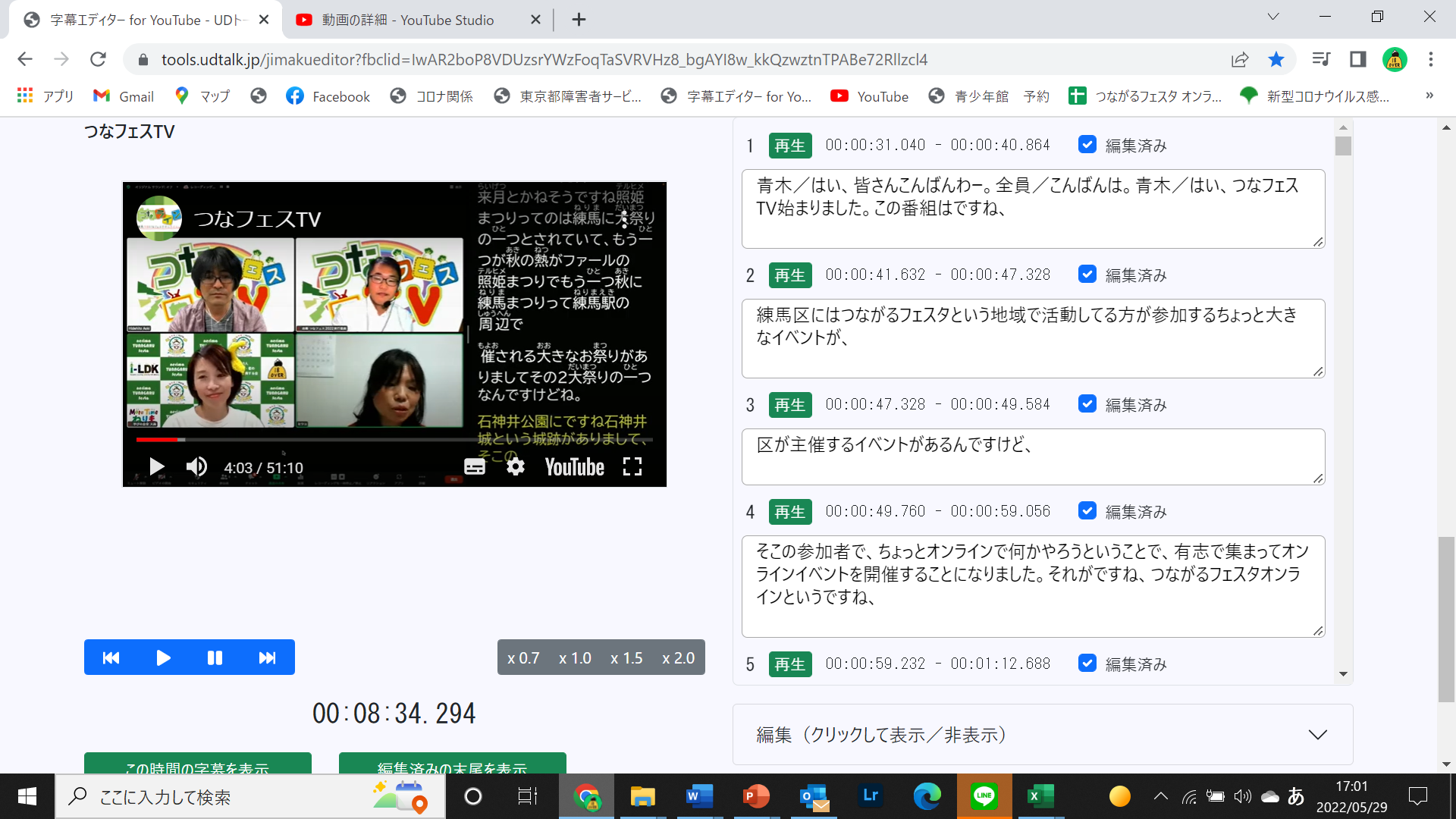Viewport: 1456px width, 819px height.
Task: Click inside segment 3's subtitle text area
Action: 1031,455
